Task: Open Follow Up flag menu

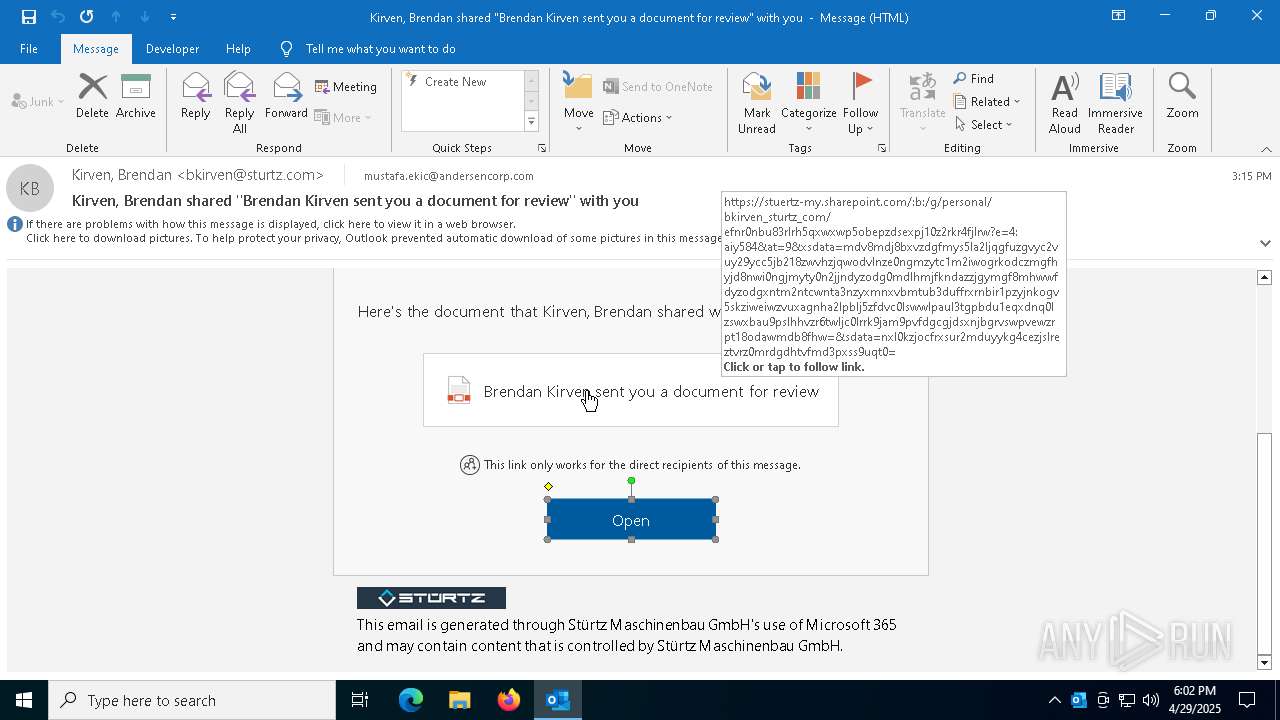Action: pyautogui.click(x=860, y=103)
